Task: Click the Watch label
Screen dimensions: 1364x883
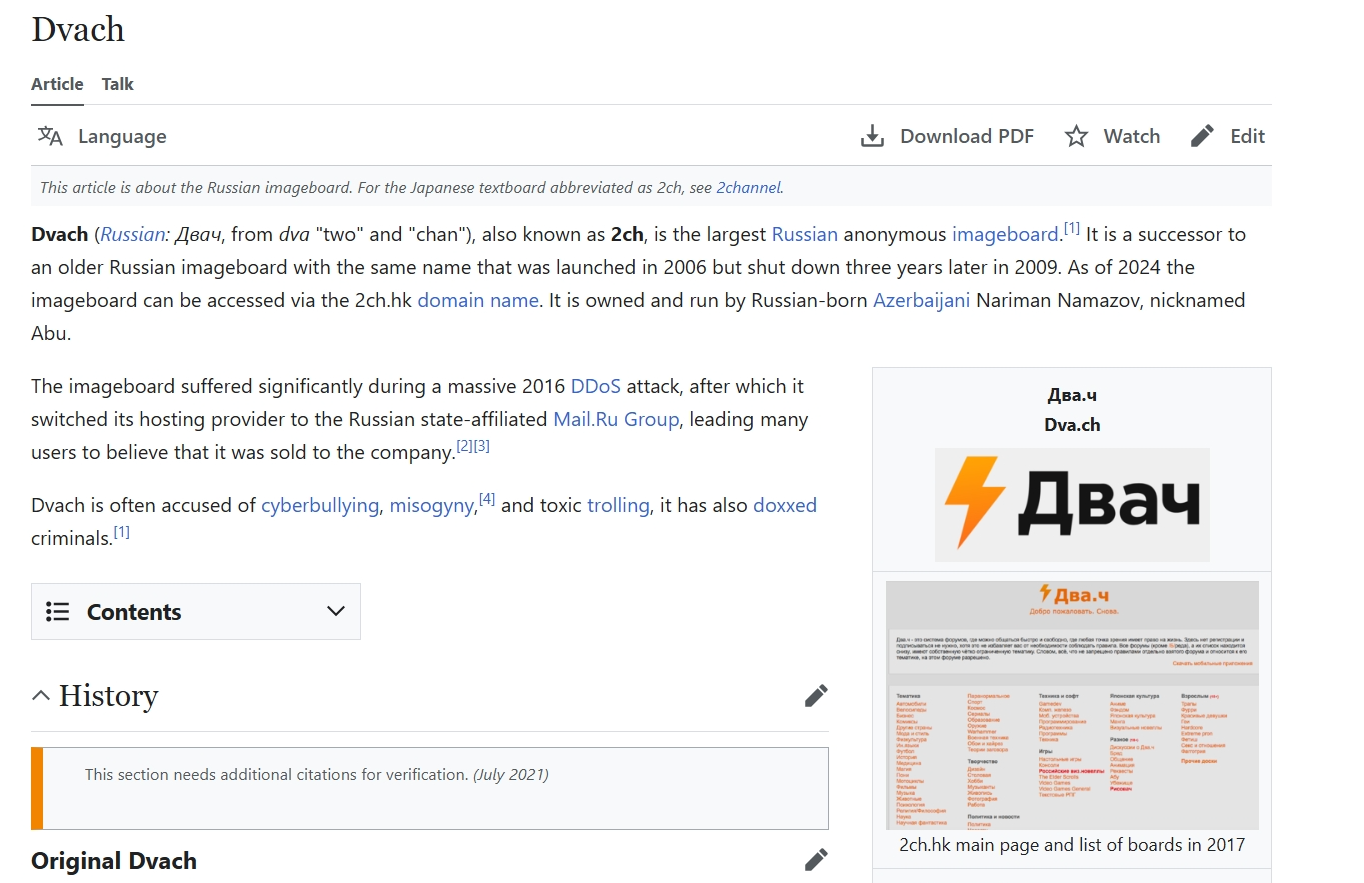Action: [x=1132, y=136]
